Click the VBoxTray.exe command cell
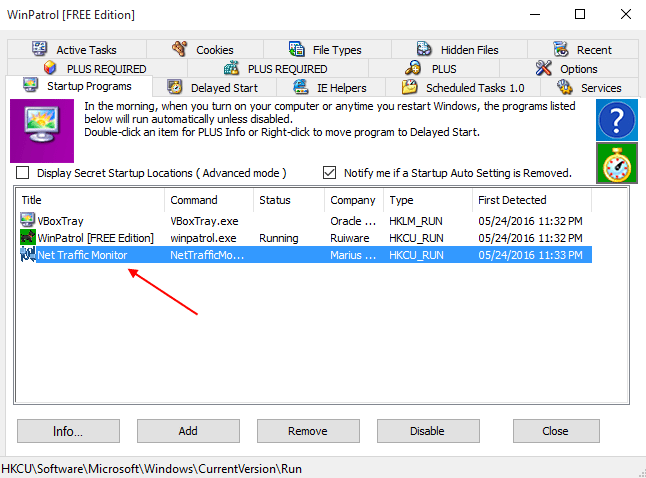 204,221
